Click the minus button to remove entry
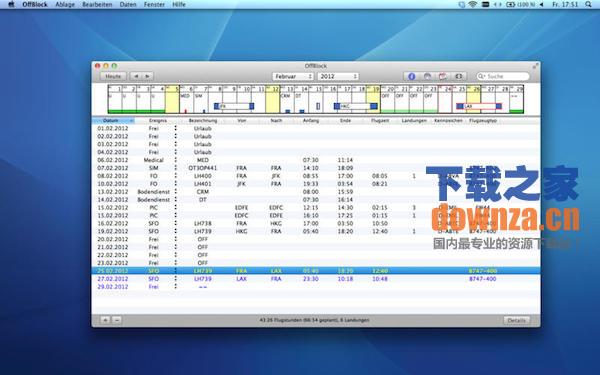This screenshot has height=375, width=600. click(117, 320)
